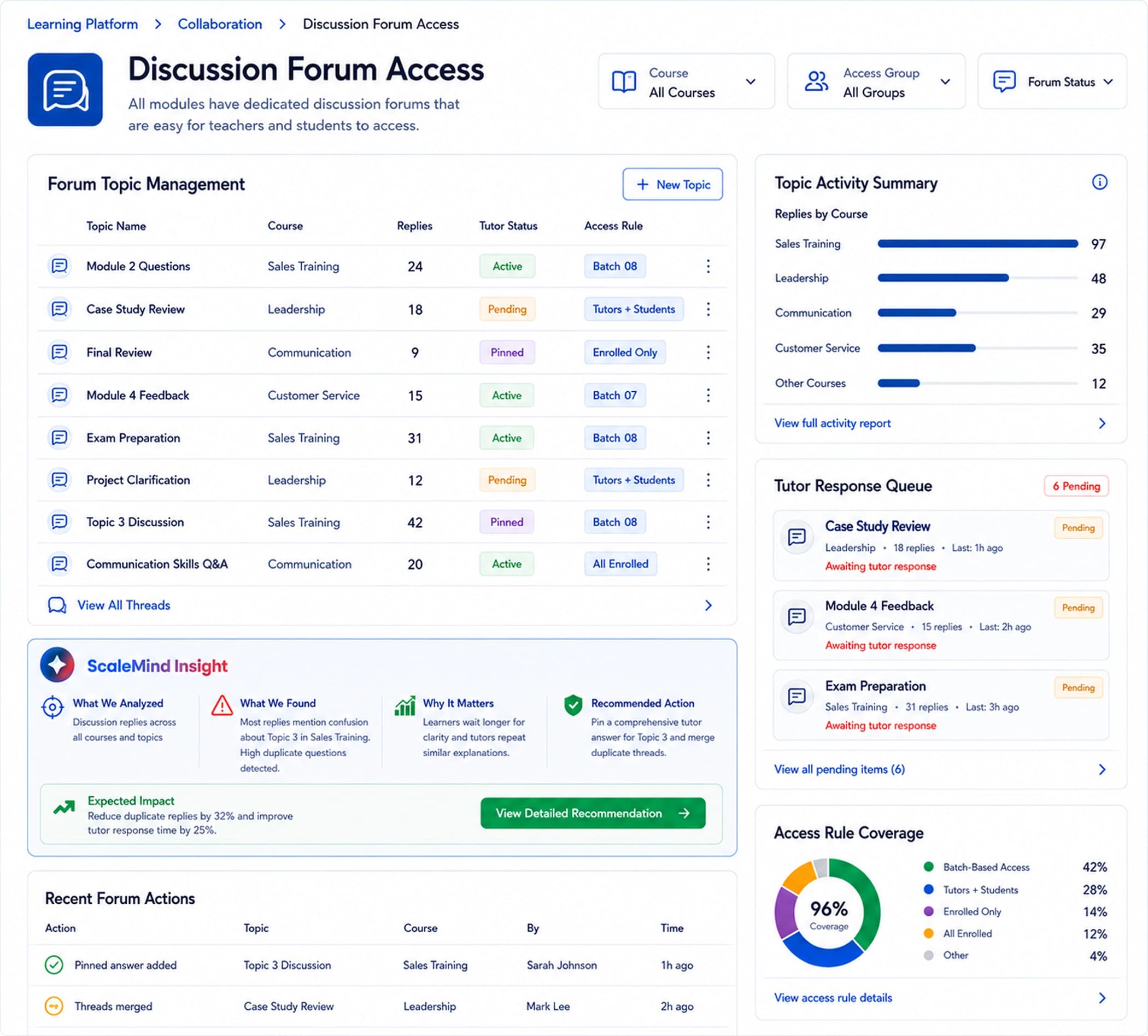Click the green Batch-Based Access legend dot
The width and height of the screenshot is (1148, 1036).
coord(928,867)
